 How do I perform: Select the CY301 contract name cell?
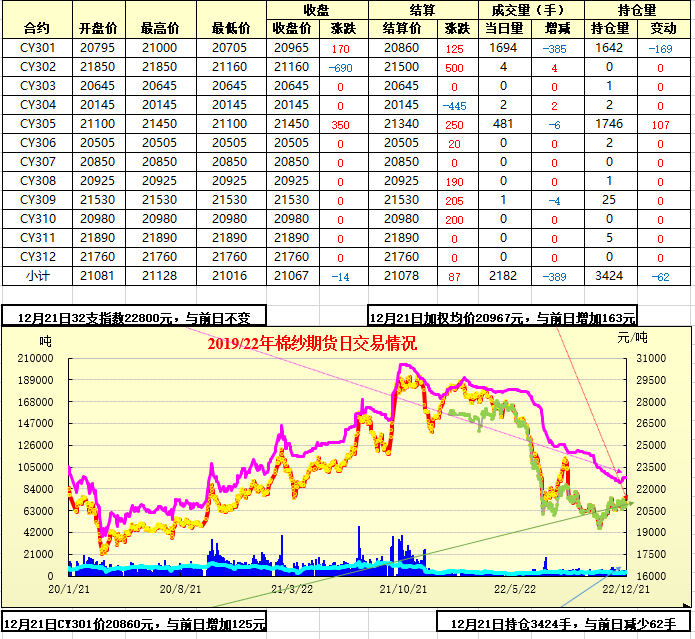(x=36, y=48)
